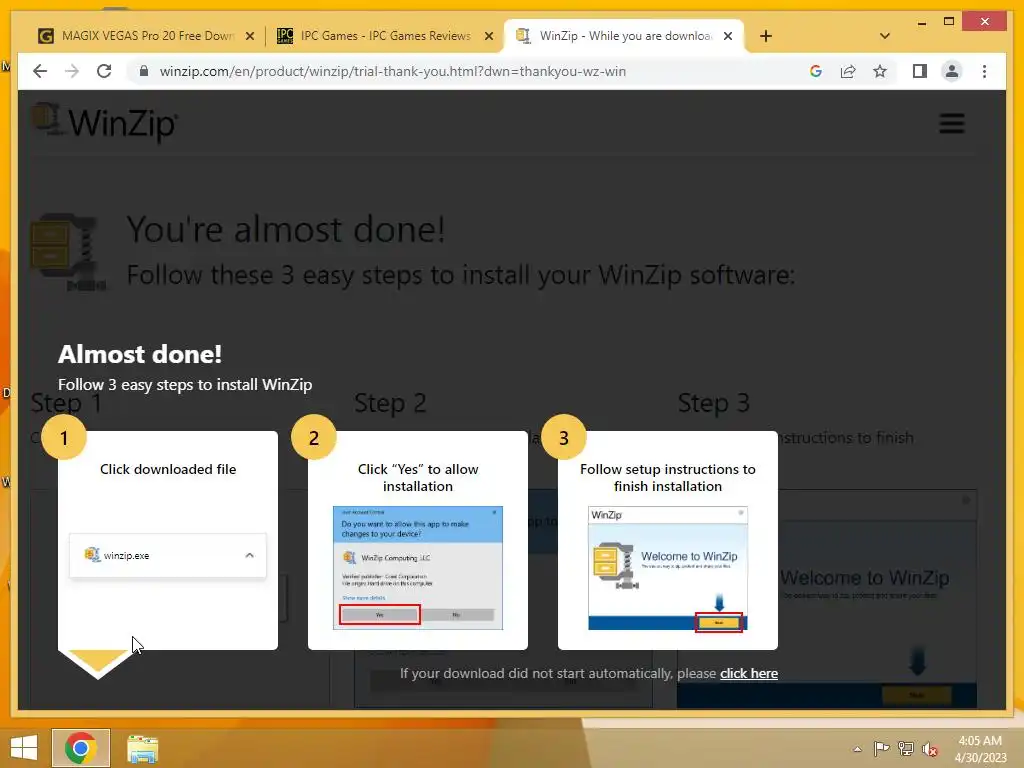1024x768 pixels.
Task: Expand the tab search dropdown chevron
Action: pos(885,36)
